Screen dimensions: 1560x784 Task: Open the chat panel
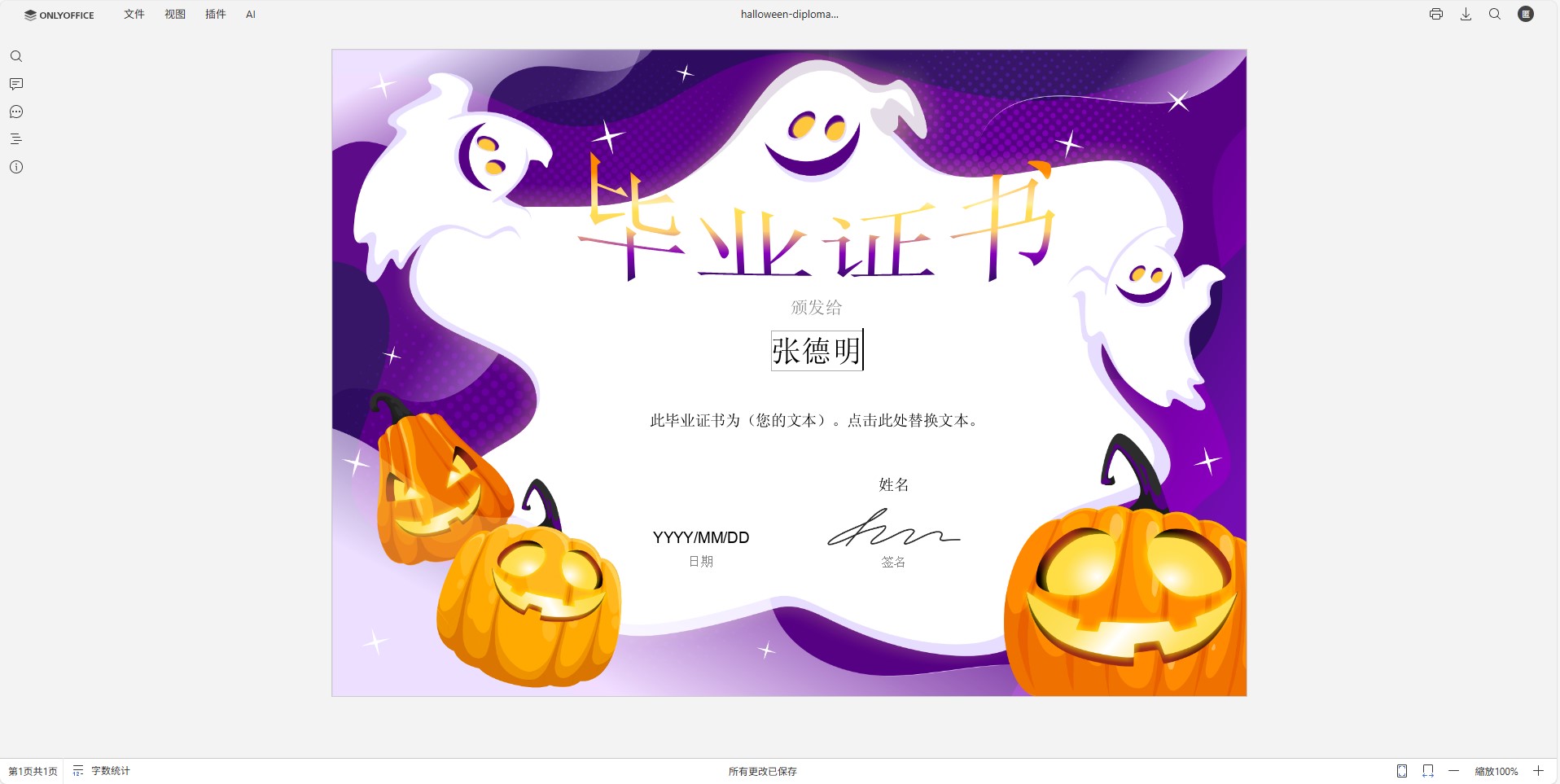tap(16, 112)
